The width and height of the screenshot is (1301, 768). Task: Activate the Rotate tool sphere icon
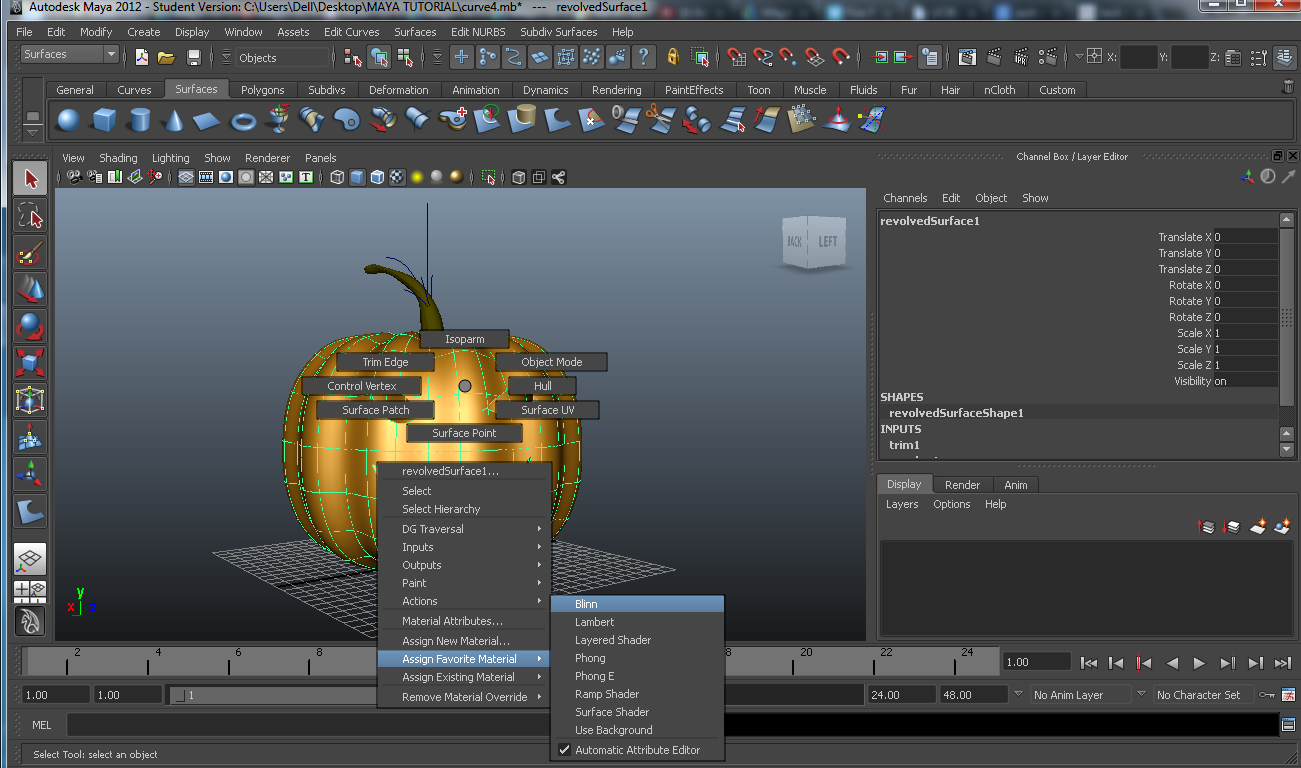click(x=30, y=327)
